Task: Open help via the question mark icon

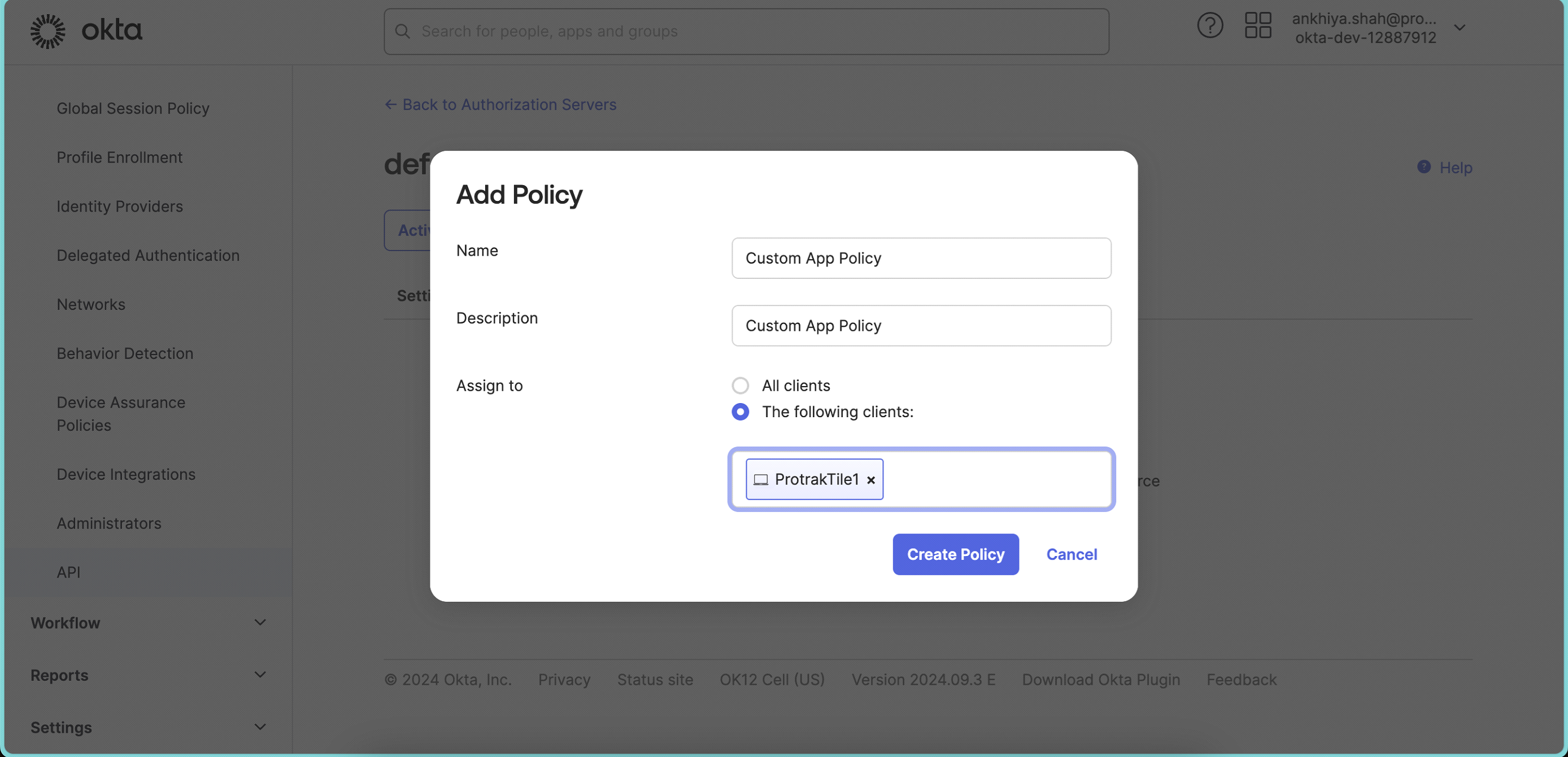Action: [1209, 25]
